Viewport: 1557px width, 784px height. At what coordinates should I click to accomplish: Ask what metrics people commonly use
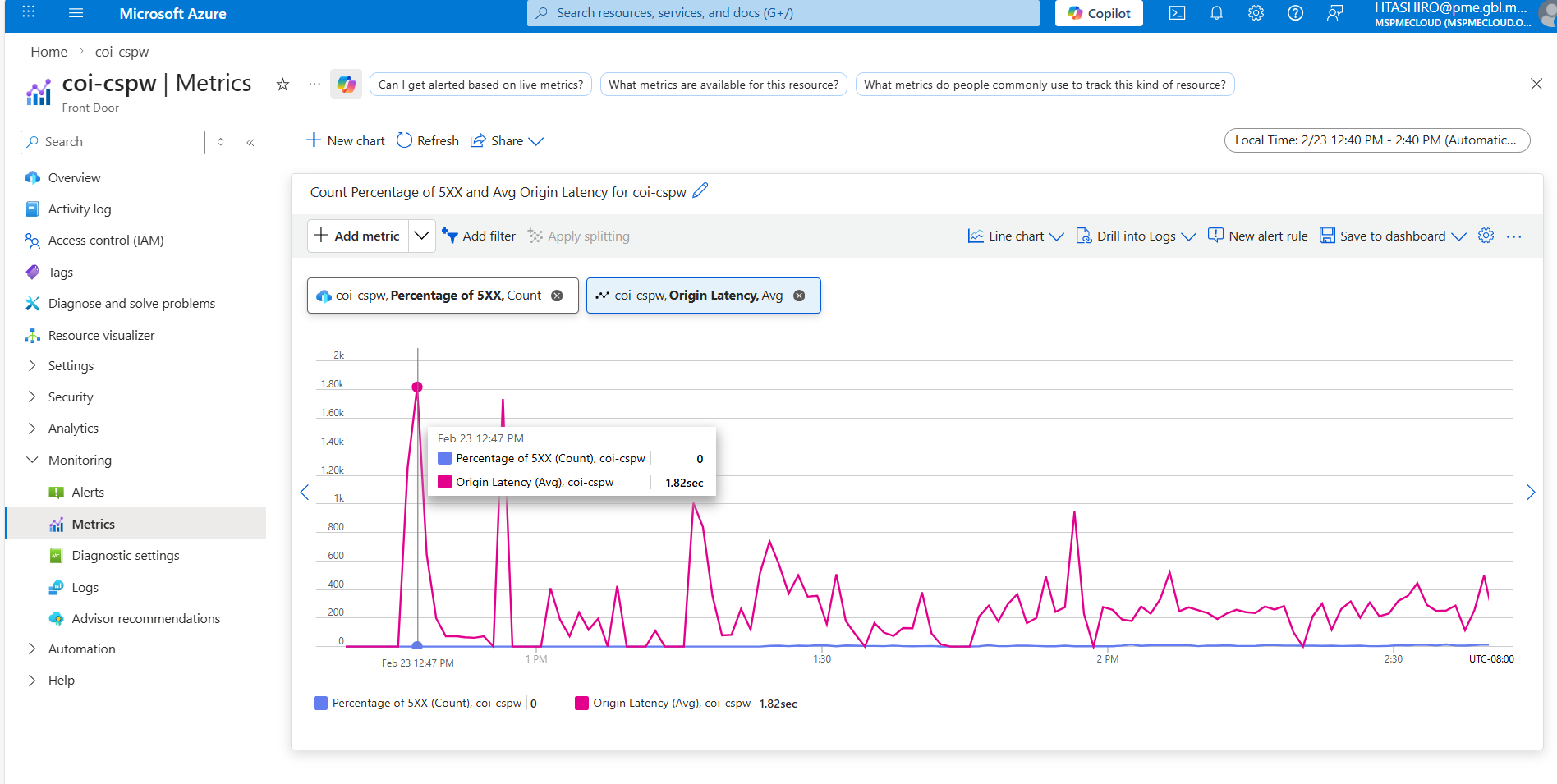1045,85
